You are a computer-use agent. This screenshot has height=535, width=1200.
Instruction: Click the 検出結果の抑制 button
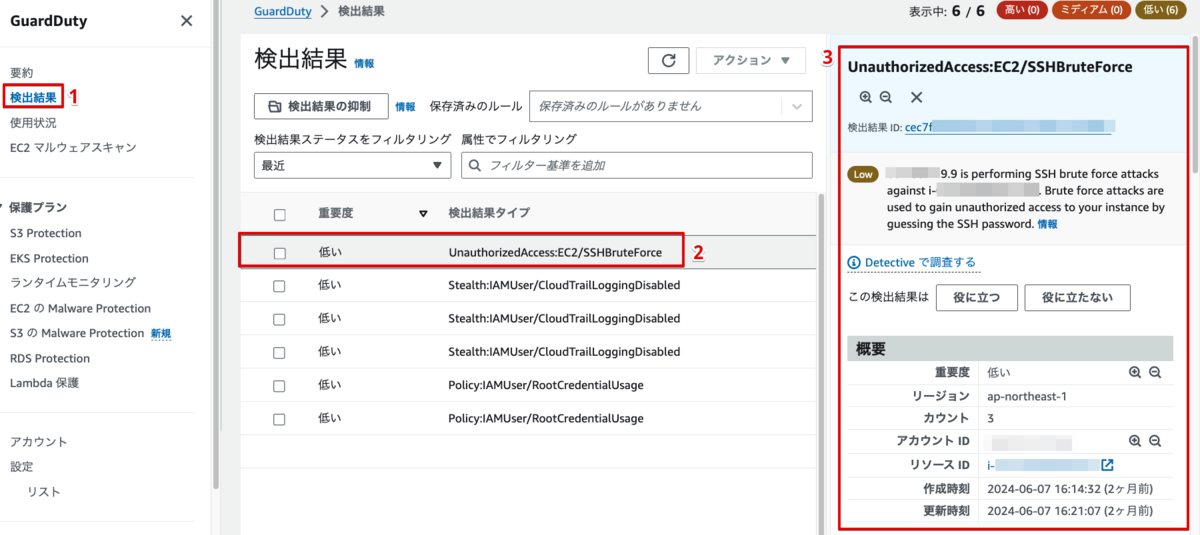coord(321,106)
